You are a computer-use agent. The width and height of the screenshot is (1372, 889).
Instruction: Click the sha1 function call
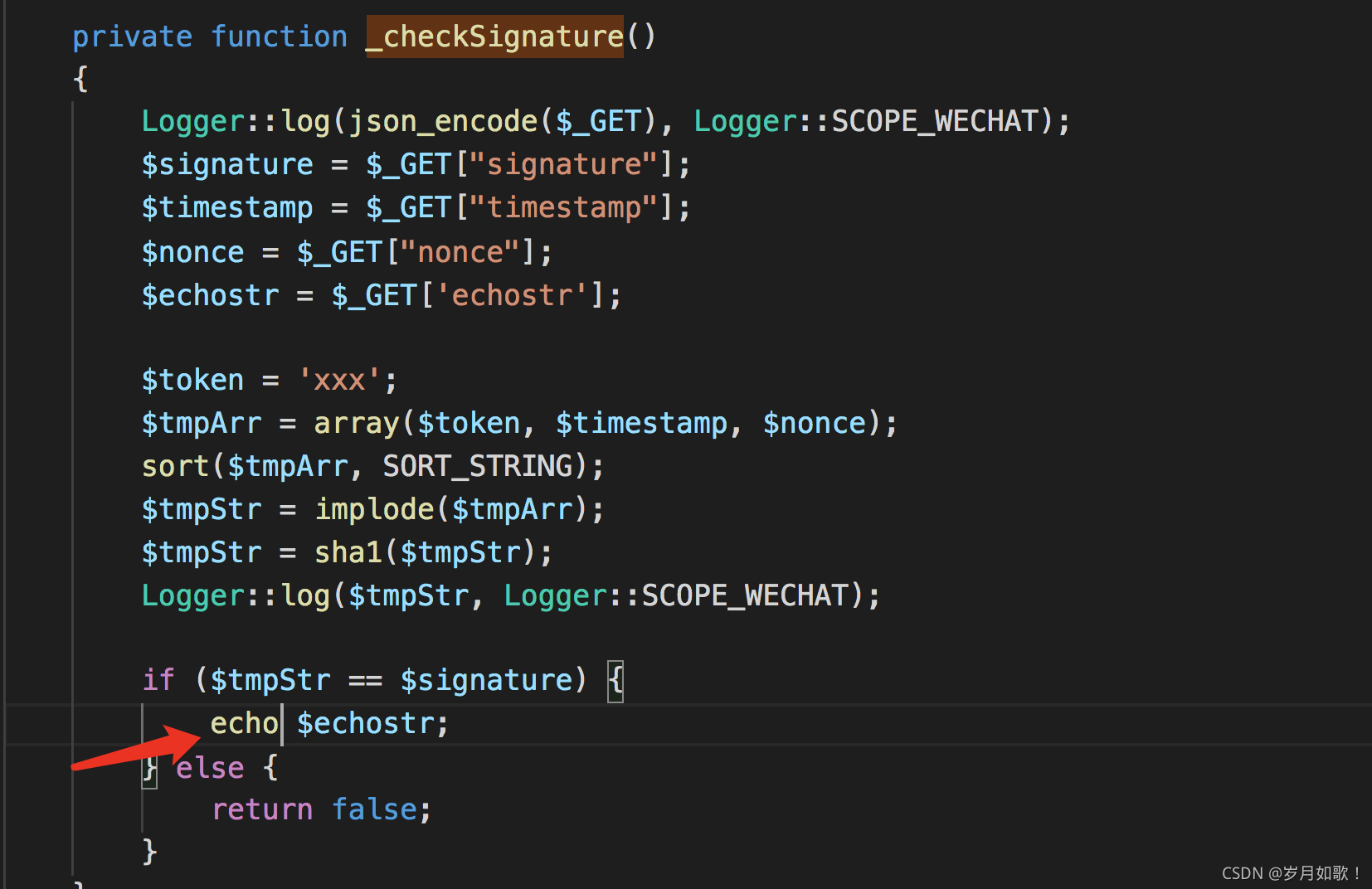(x=348, y=552)
